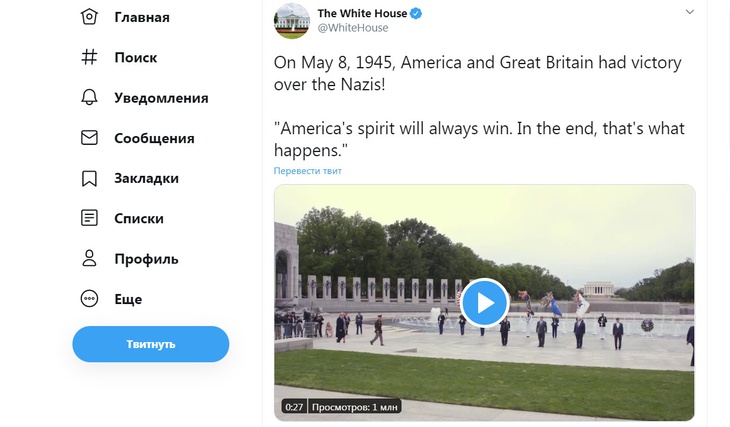Click the hashtag Search icon
Image resolution: width=730 pixels, height=427 pixels.
coord(90,57)
